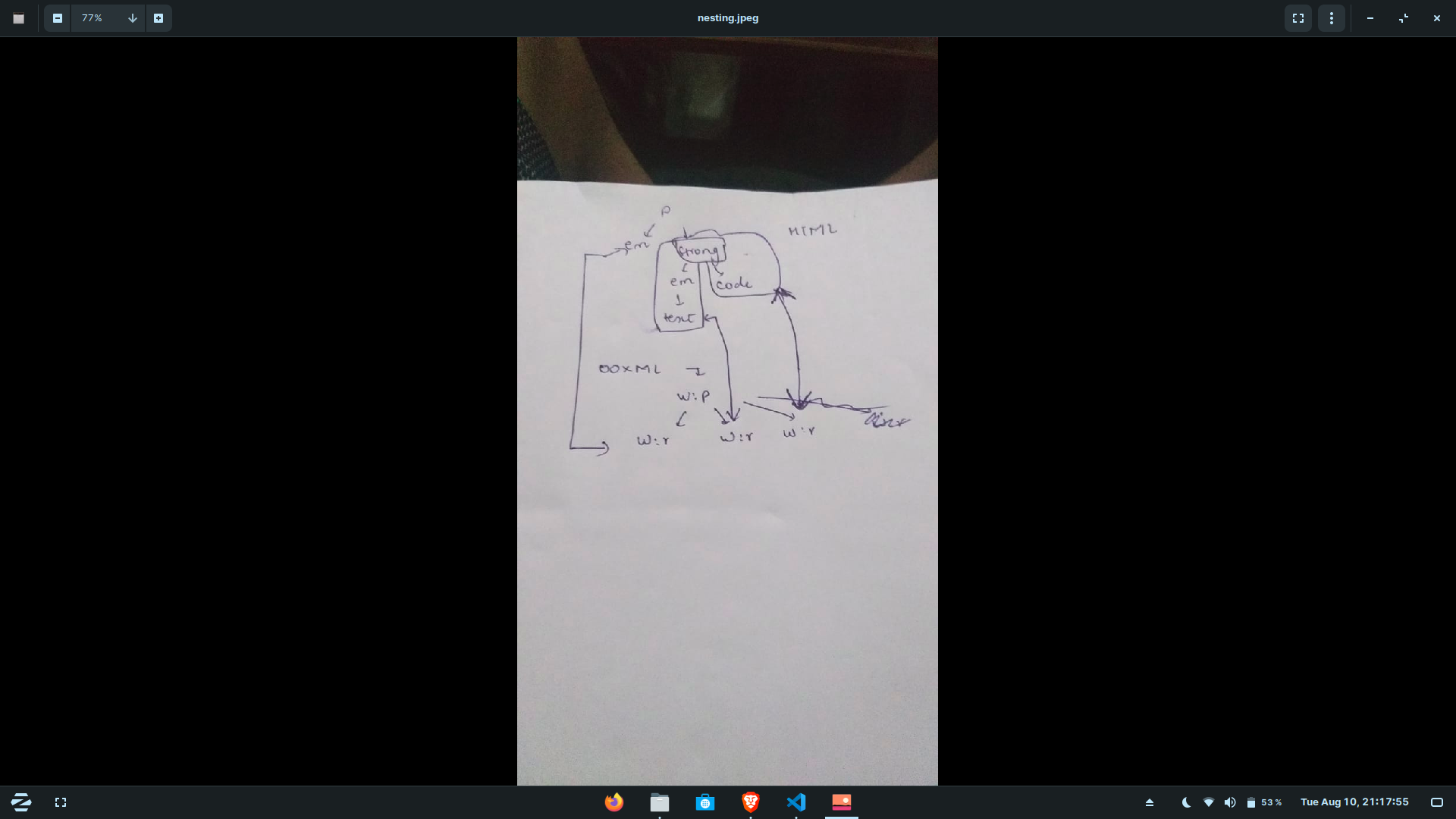Open the Wi-Fi network indicator
Viewport: 1456px width, 819px height.
(x=1209, y=802)
